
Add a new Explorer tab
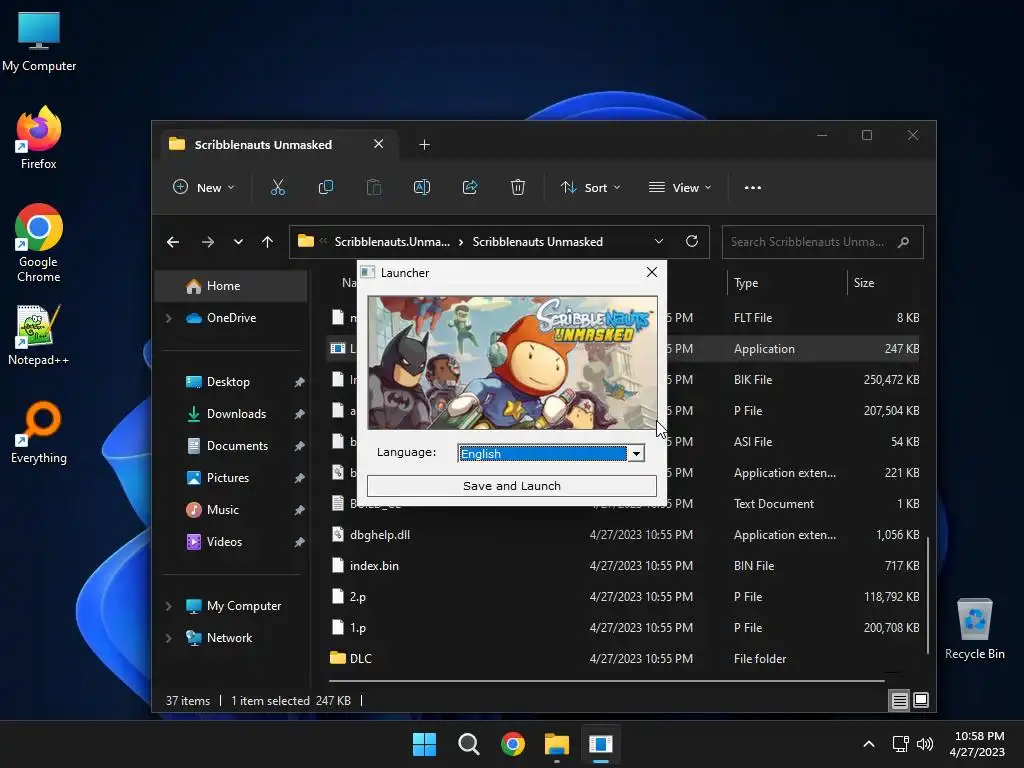(424, 145)
